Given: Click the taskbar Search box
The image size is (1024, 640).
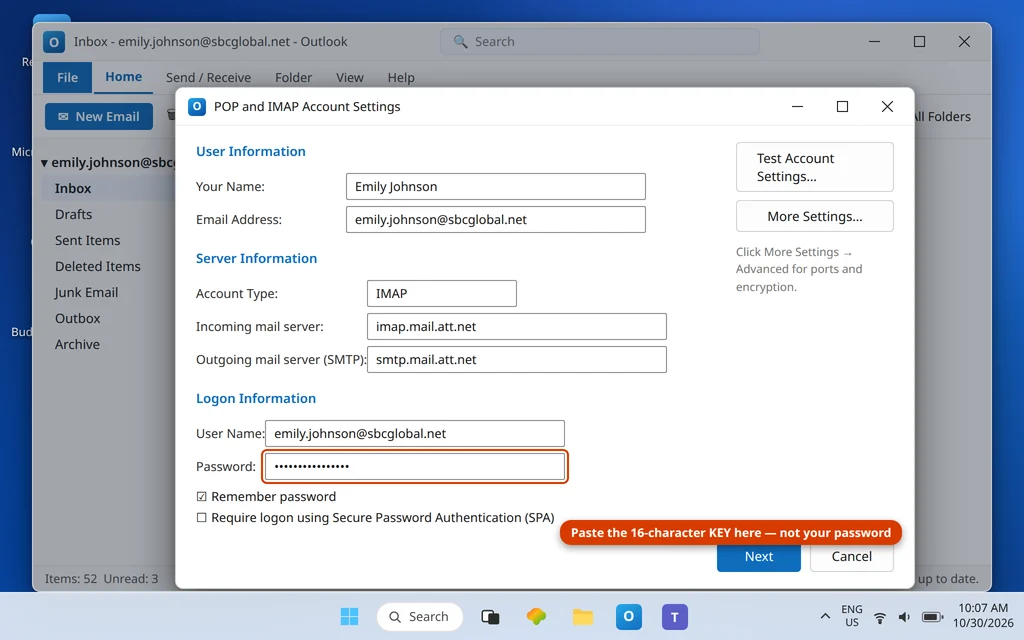Looking at the screenshot, I should (419, 616).
